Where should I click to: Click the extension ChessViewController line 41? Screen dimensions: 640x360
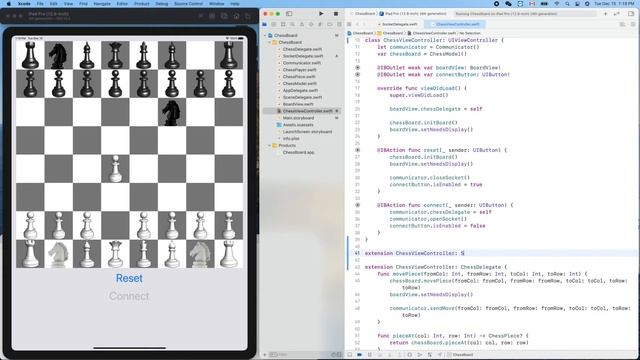pos(414,253)
